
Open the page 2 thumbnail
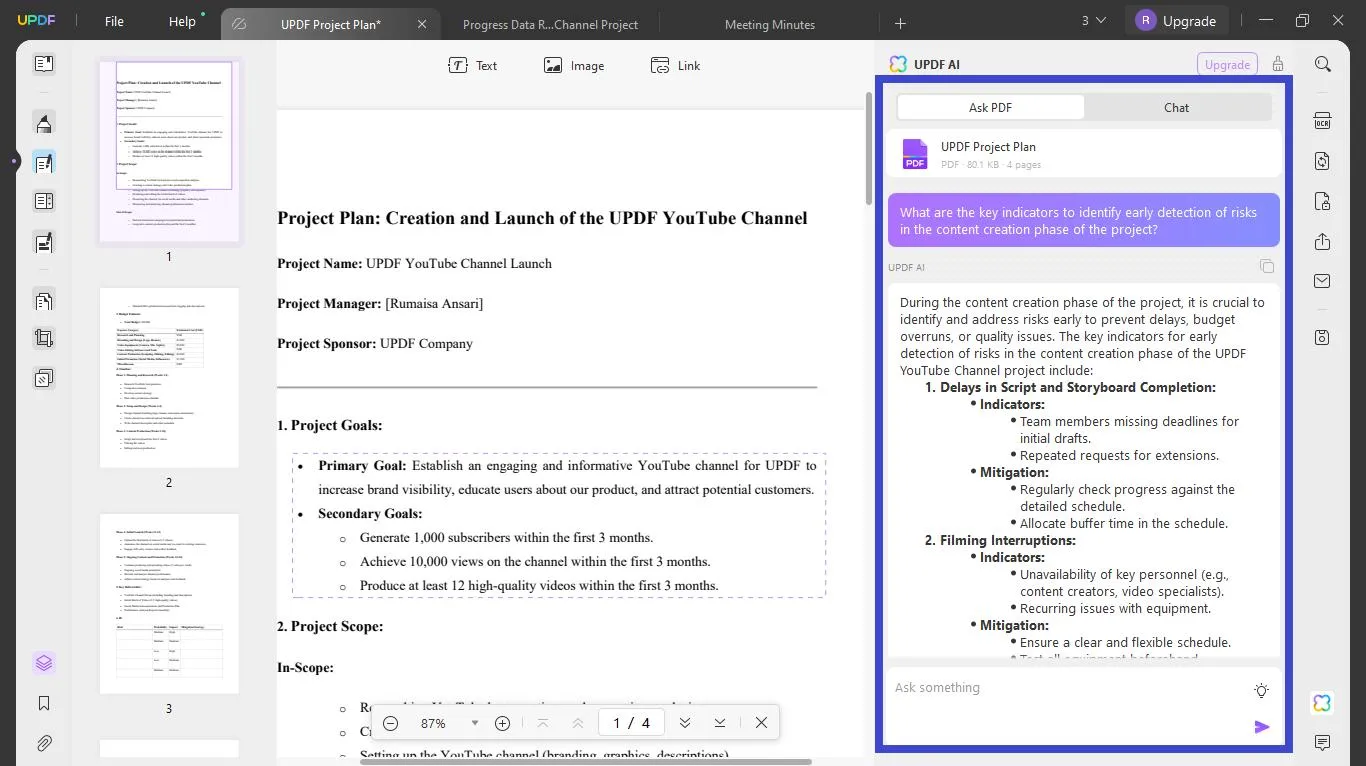coord(169,378)
